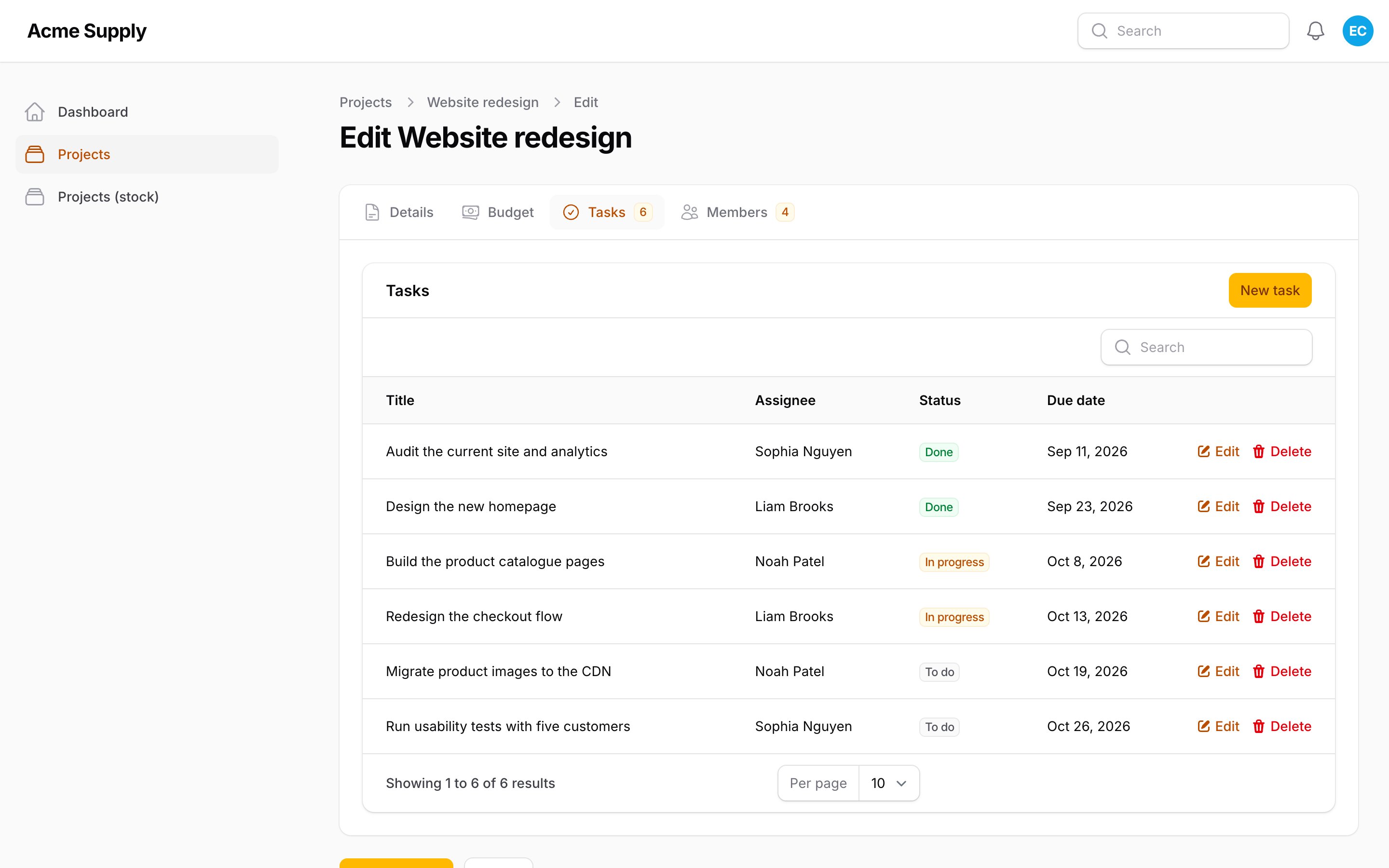Click the Tasks tab check-circle icon
Viewport: 1389px width, 868px height.
point(571,212)
